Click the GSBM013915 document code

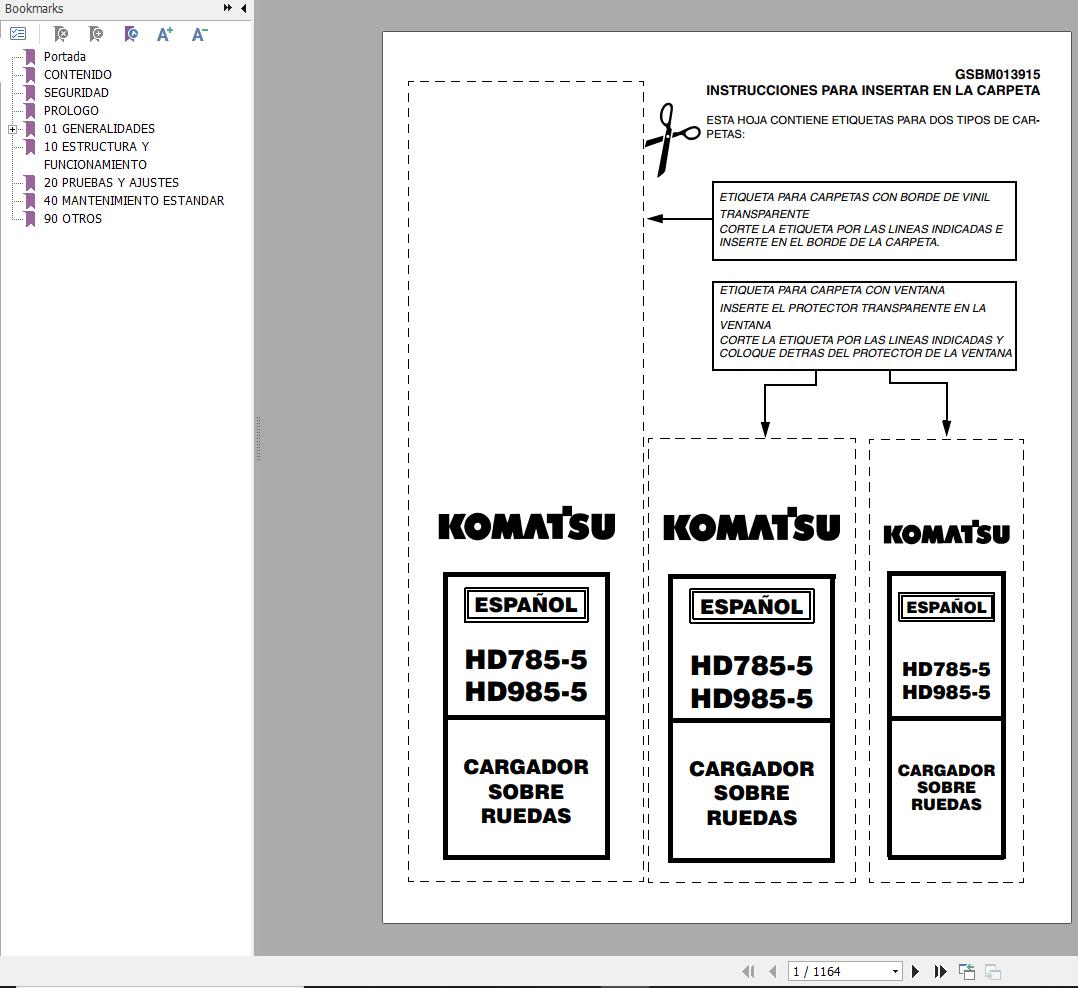click(997, 74)
